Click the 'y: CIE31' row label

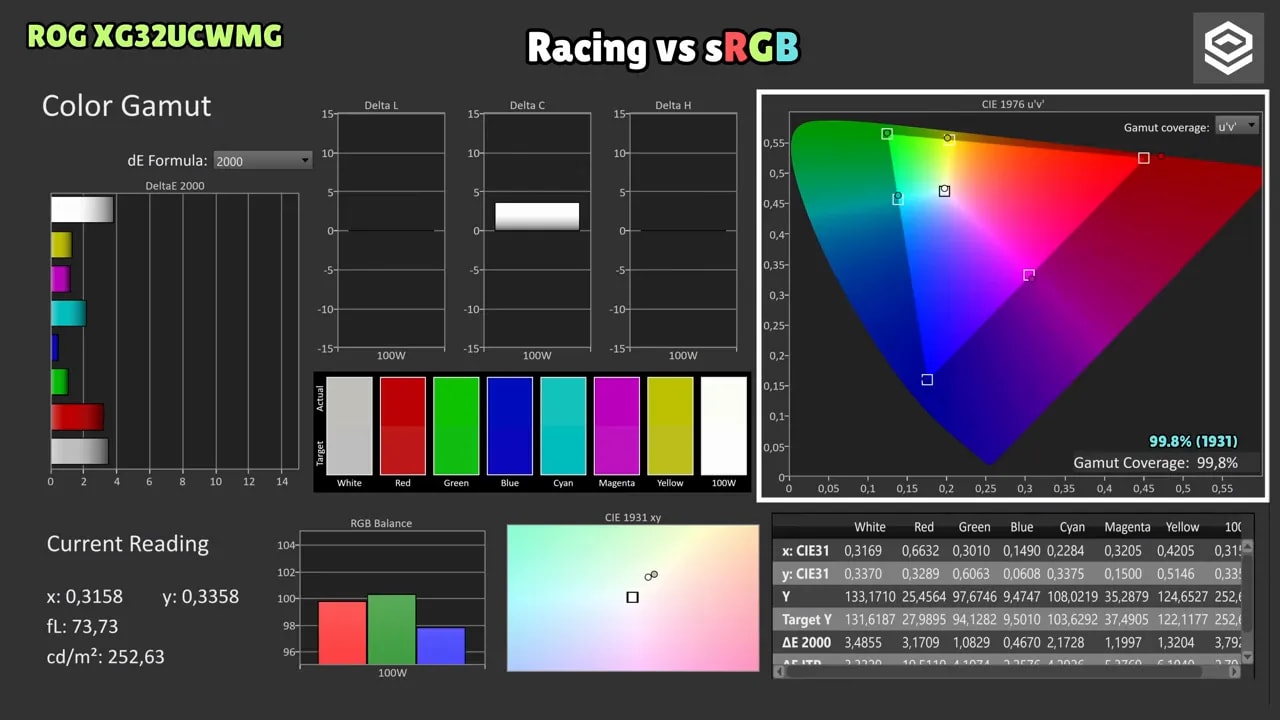point(806,574)
